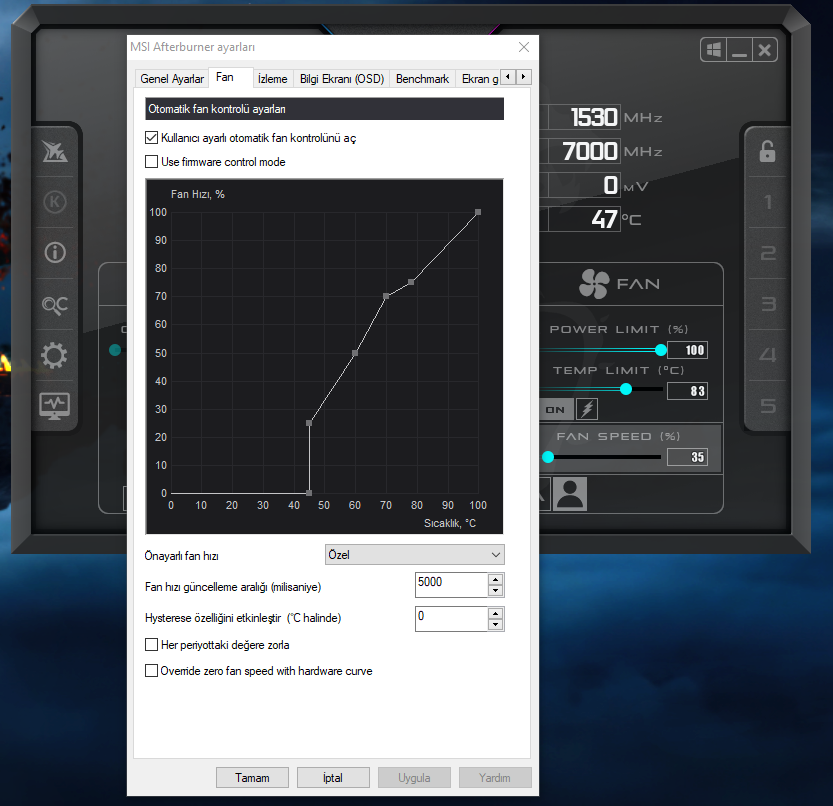Increase fan speed update interval value
The height and width of the screenshot is (806, 833).
pyautogui.click(x=495, y=579)
